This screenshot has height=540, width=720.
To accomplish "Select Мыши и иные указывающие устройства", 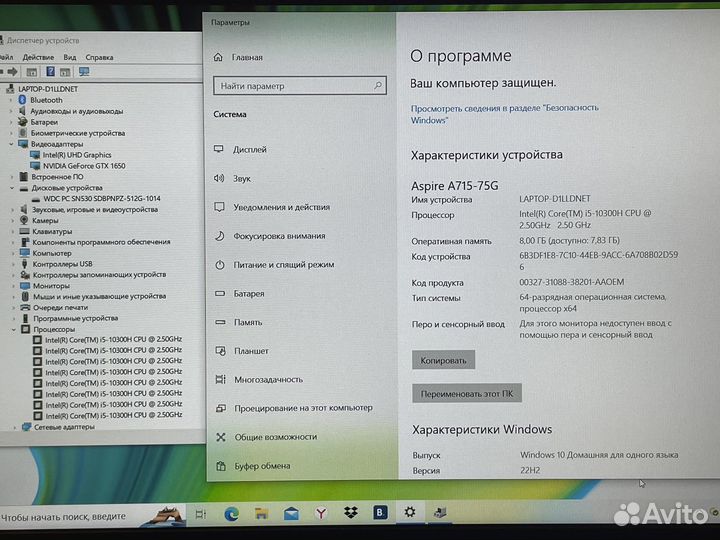I will [x=99, y=297].
